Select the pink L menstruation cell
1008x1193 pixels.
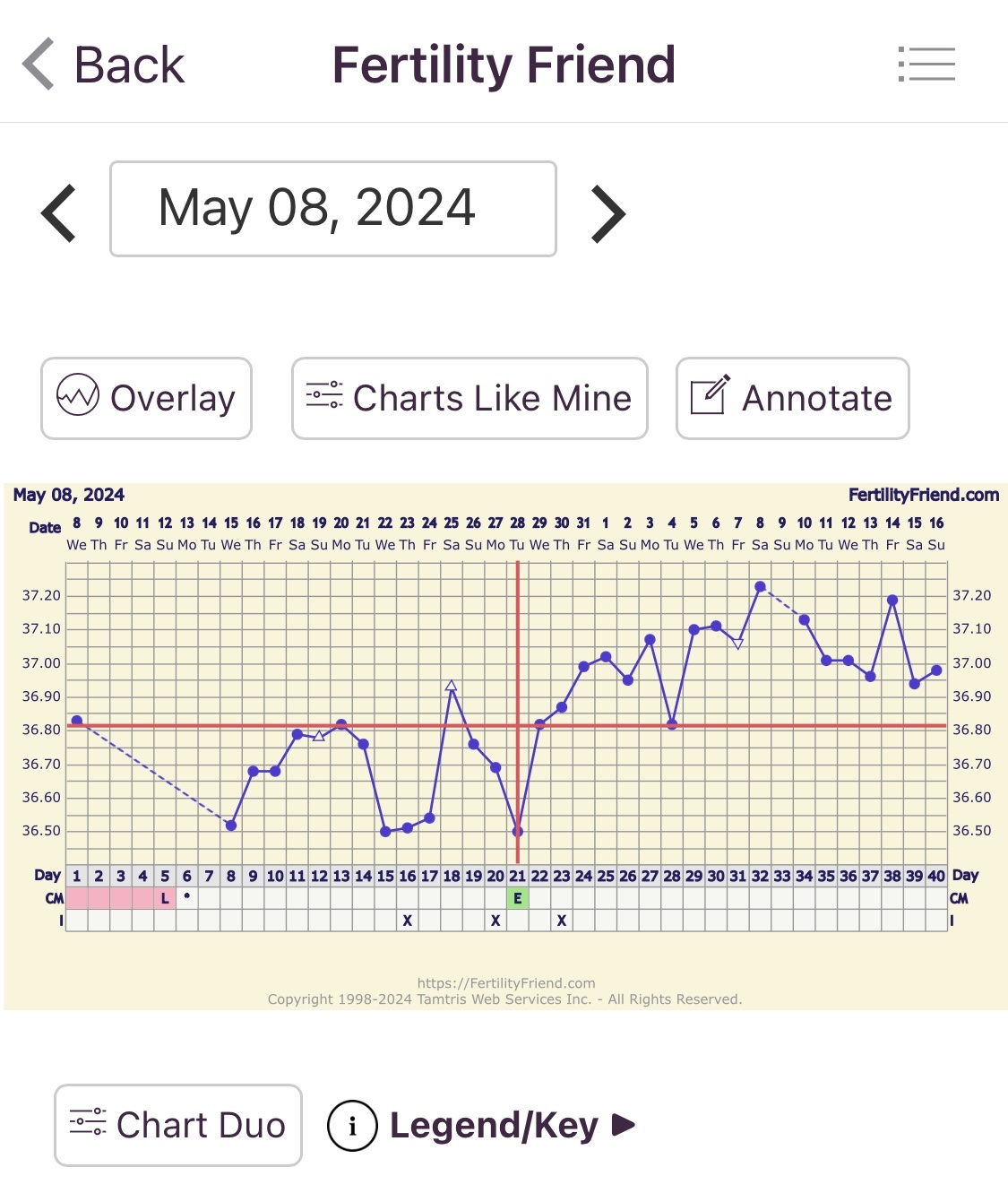(x=165, y=898)
